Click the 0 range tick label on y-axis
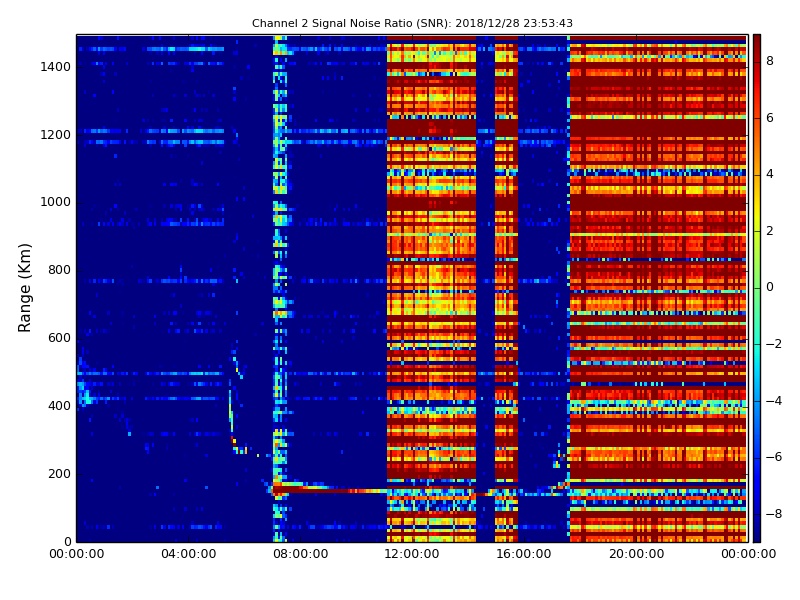Screen dimensions: 800x600 [x=67, y=541]
